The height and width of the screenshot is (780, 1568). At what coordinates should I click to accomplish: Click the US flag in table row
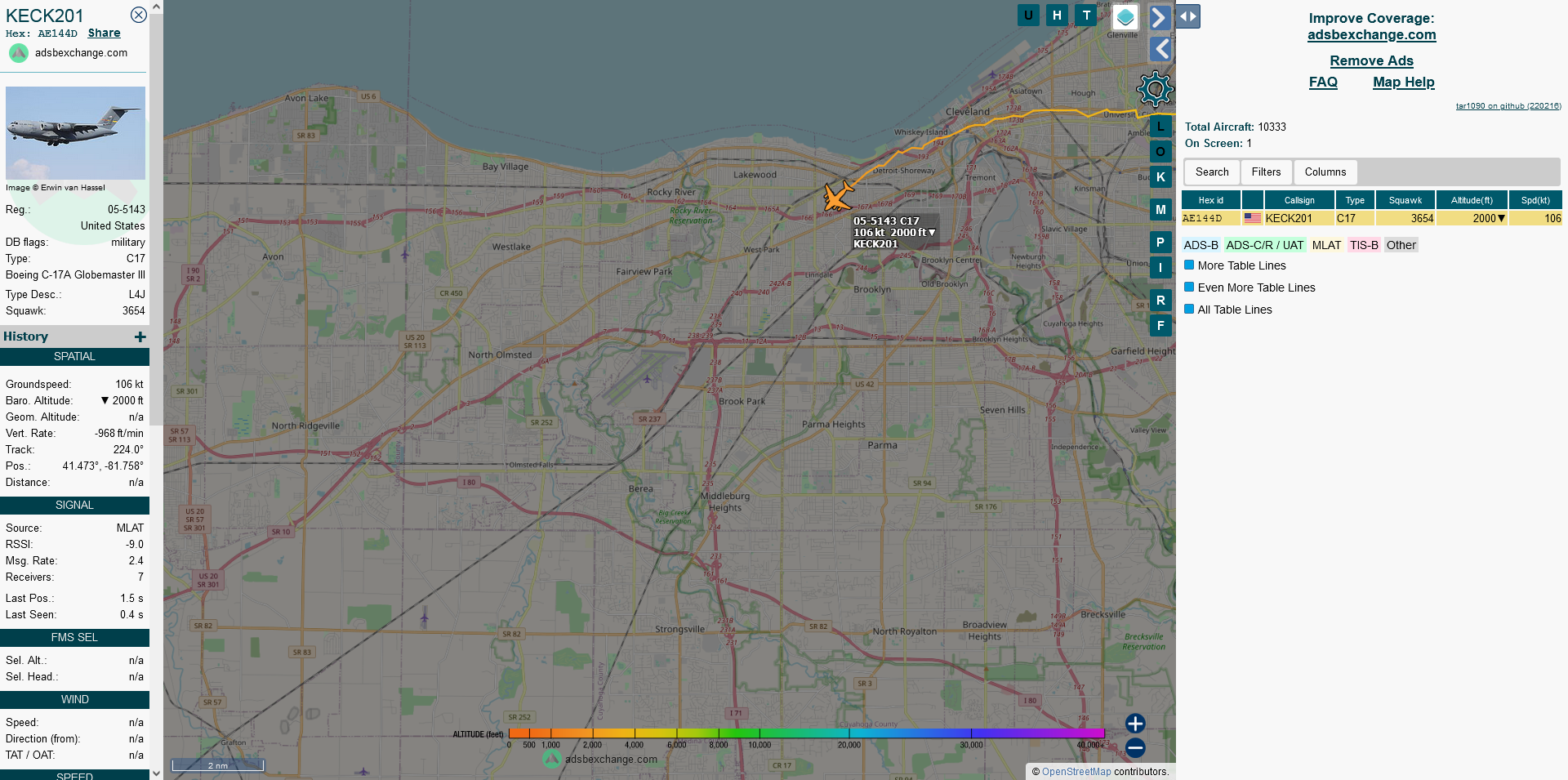coord(1252,218)
